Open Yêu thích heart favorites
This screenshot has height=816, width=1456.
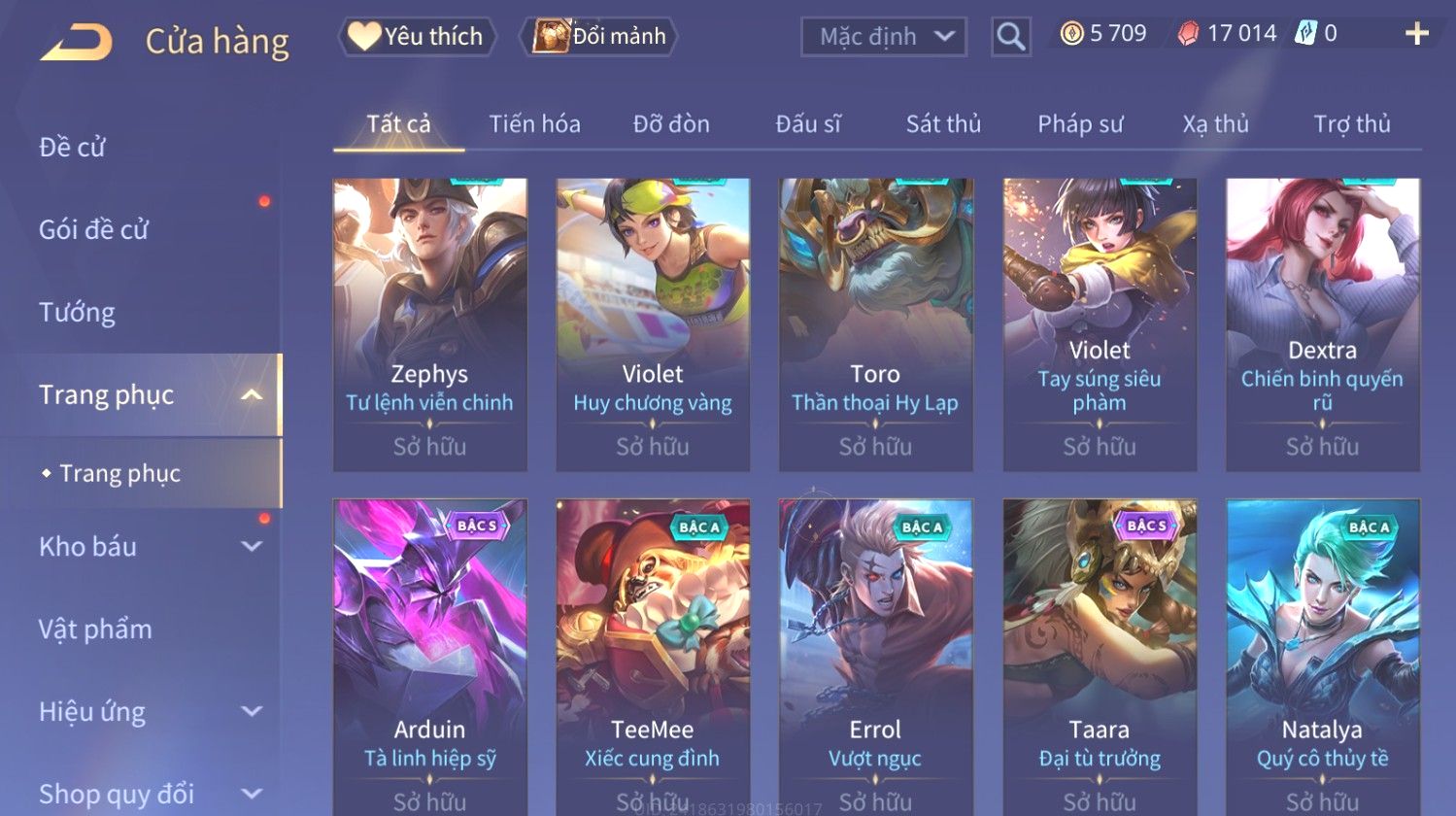[417, 36]
